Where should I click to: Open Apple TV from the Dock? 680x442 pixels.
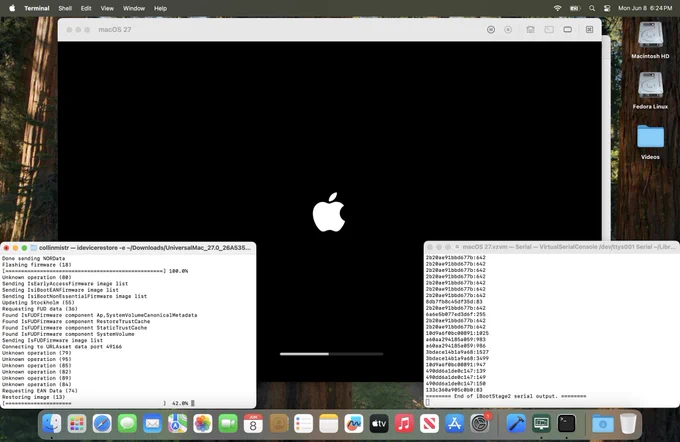(x=379, y=423)
